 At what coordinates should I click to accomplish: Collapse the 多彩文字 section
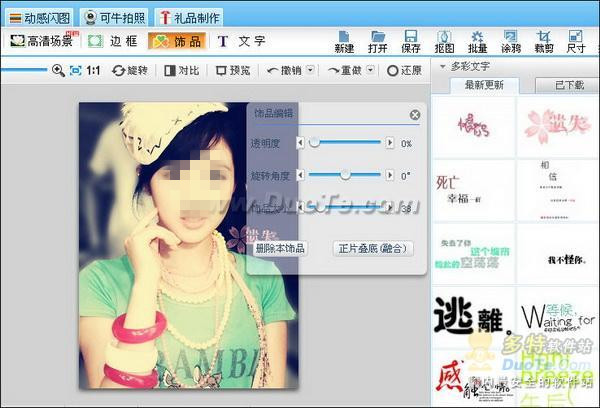[443, 66]
